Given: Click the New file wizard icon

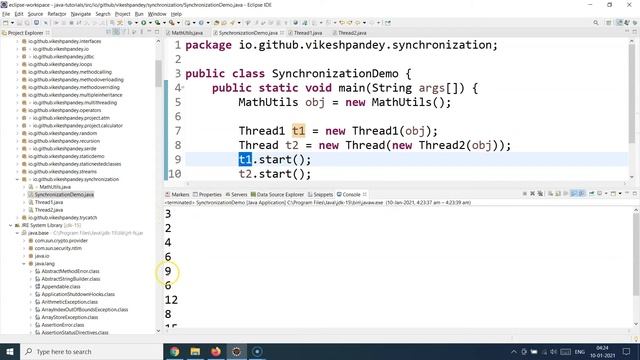Looking at the screenshot, I should tap(6, 23).
